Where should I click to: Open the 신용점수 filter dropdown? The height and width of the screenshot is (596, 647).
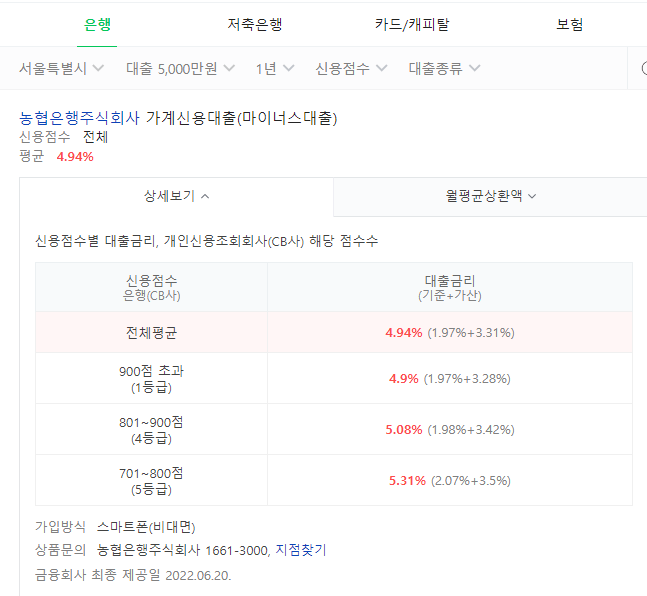tap(351, 69)
